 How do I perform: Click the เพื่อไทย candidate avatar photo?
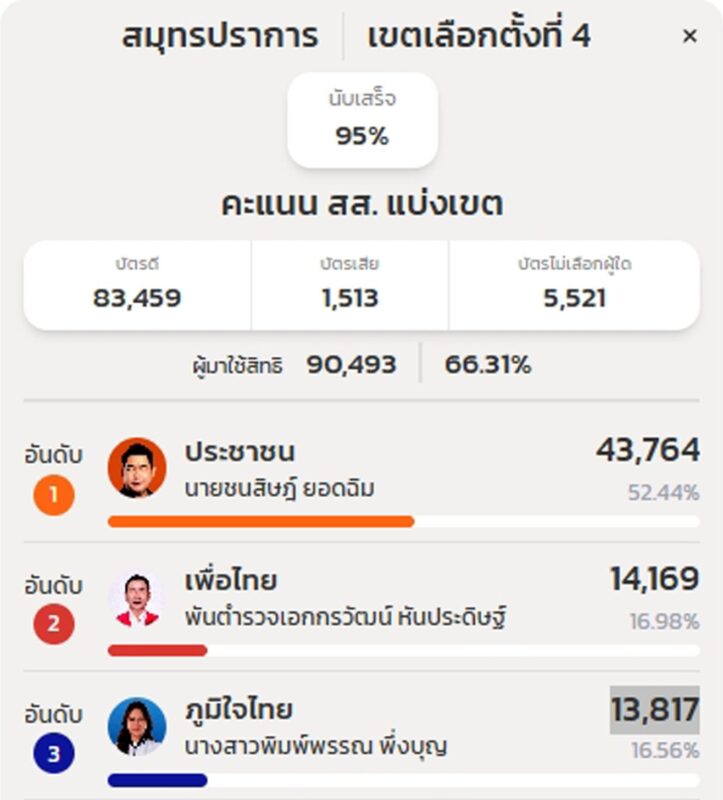(x=136, y=598)
